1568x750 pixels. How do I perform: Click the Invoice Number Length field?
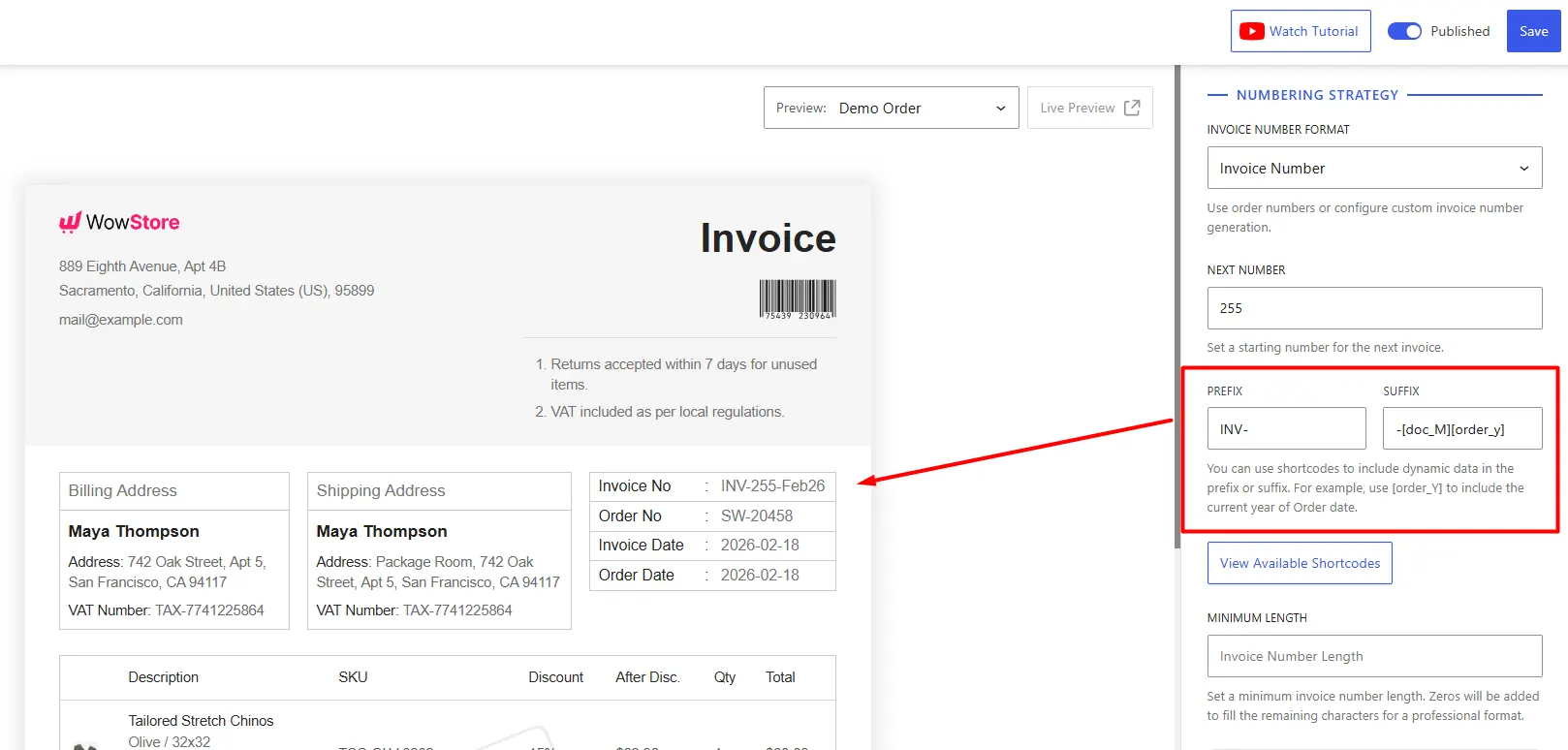pyautogui.click(x=1374, y=656)
